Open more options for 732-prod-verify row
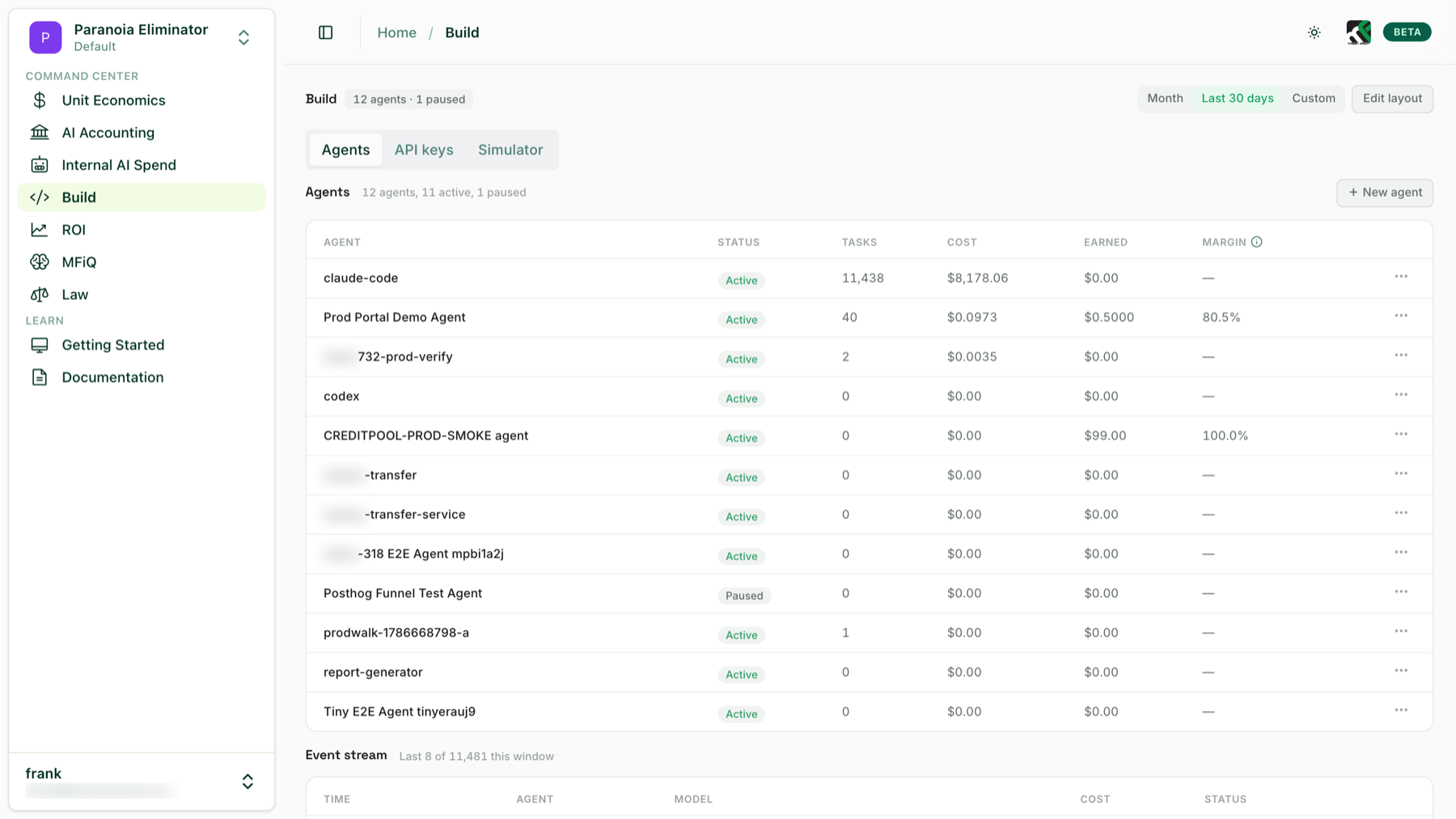Image resolution: width=1456 pixels, height=819 pixels. [1401, 355]
